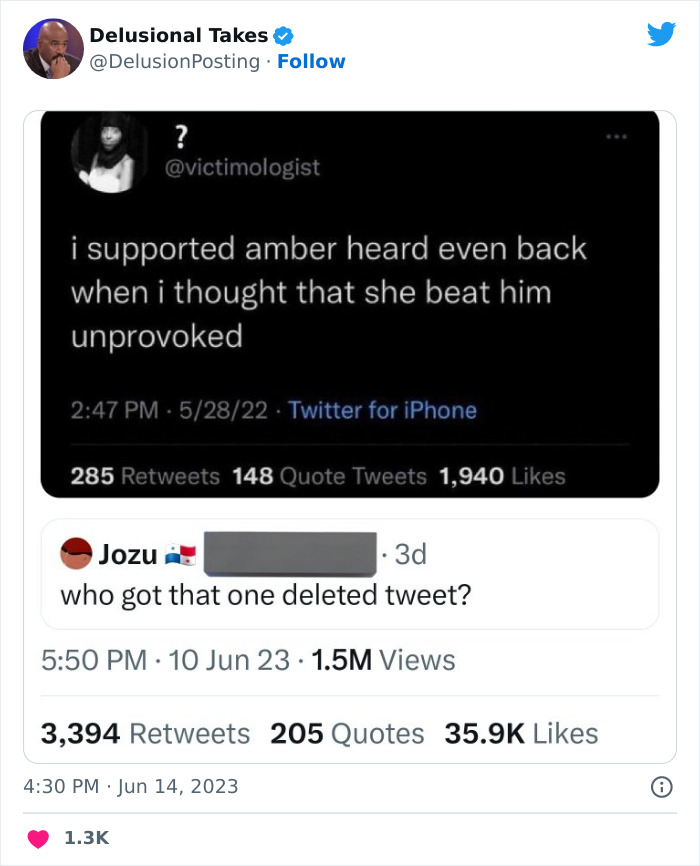The height and width of the screenshot is (866, 700).
Task: Click the Delusional Takes display name
Action: click(178, 35)
